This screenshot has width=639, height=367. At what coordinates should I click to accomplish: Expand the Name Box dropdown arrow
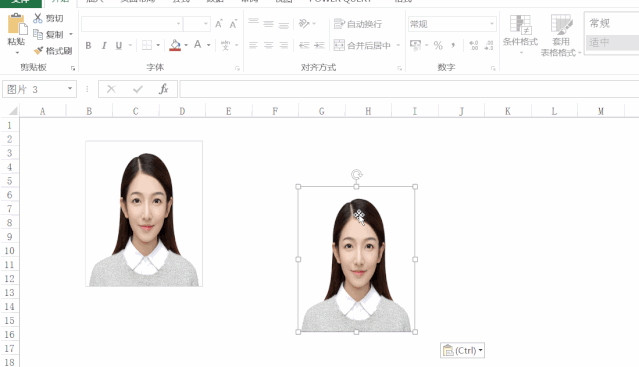[x=70, y=89]
